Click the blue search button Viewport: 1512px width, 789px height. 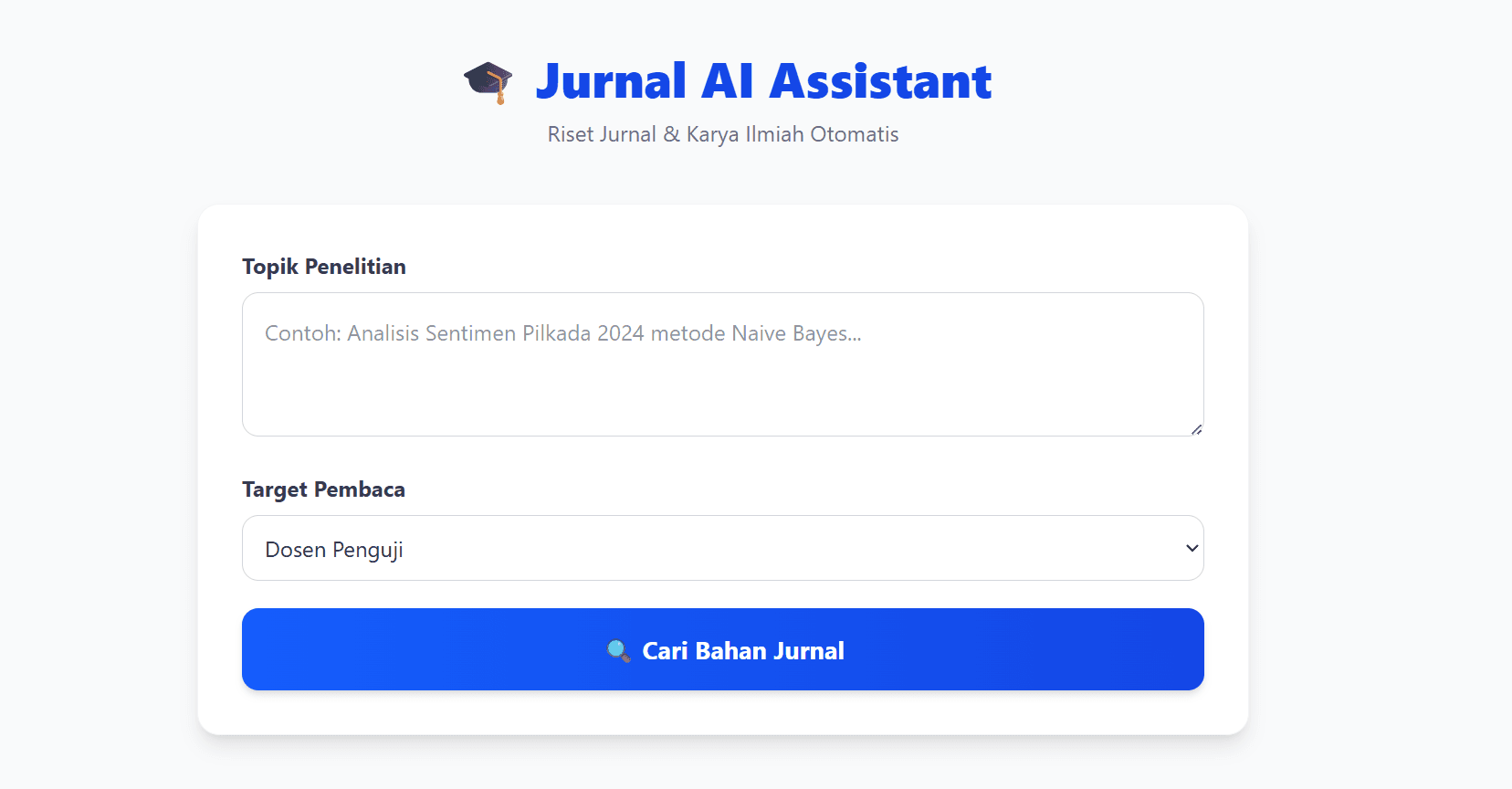tap(723, 649)
